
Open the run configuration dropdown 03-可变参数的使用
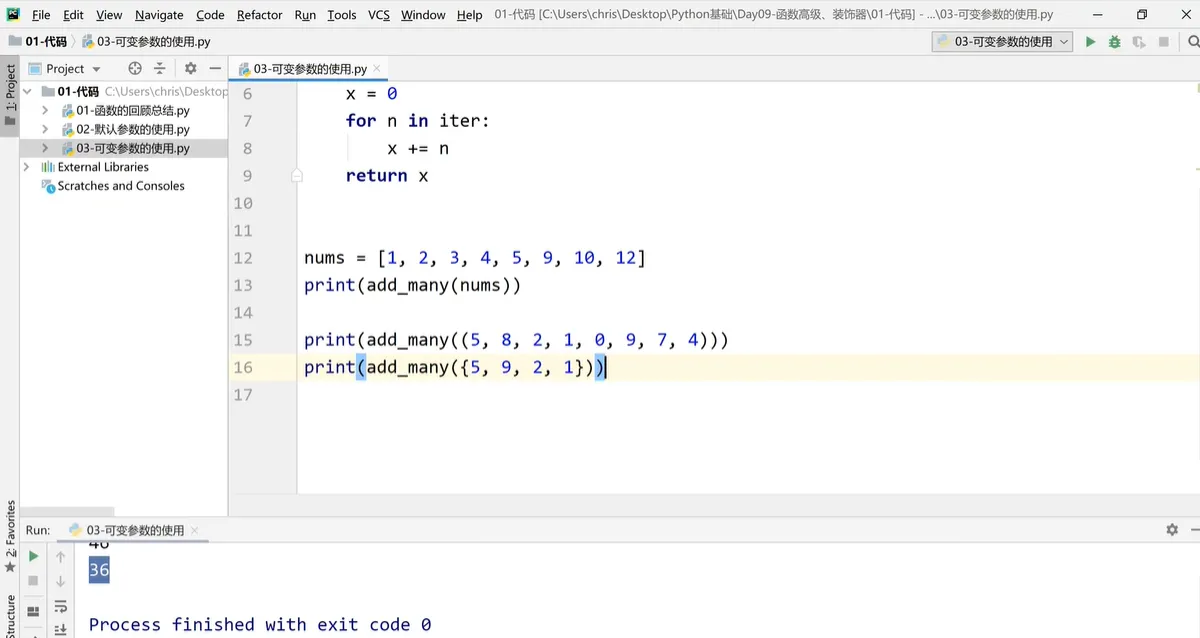pyautogui.click(x=1003, y=42)
